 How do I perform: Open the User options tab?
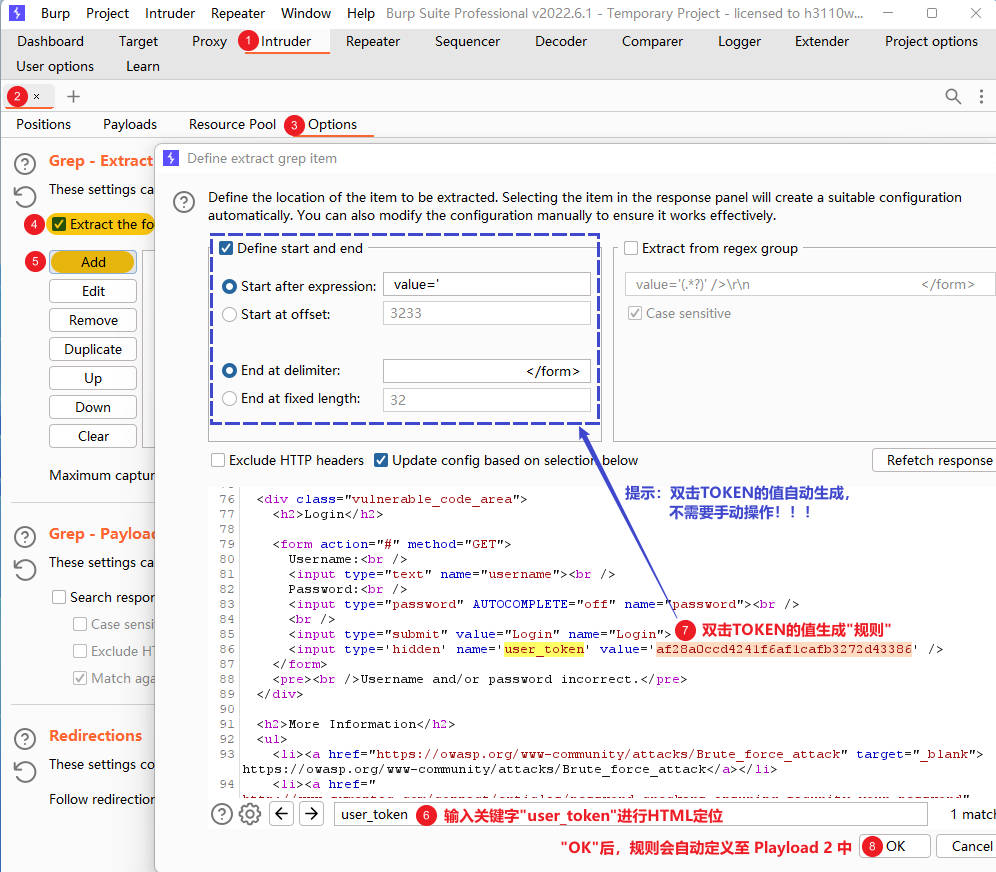(x=55, y=66)
